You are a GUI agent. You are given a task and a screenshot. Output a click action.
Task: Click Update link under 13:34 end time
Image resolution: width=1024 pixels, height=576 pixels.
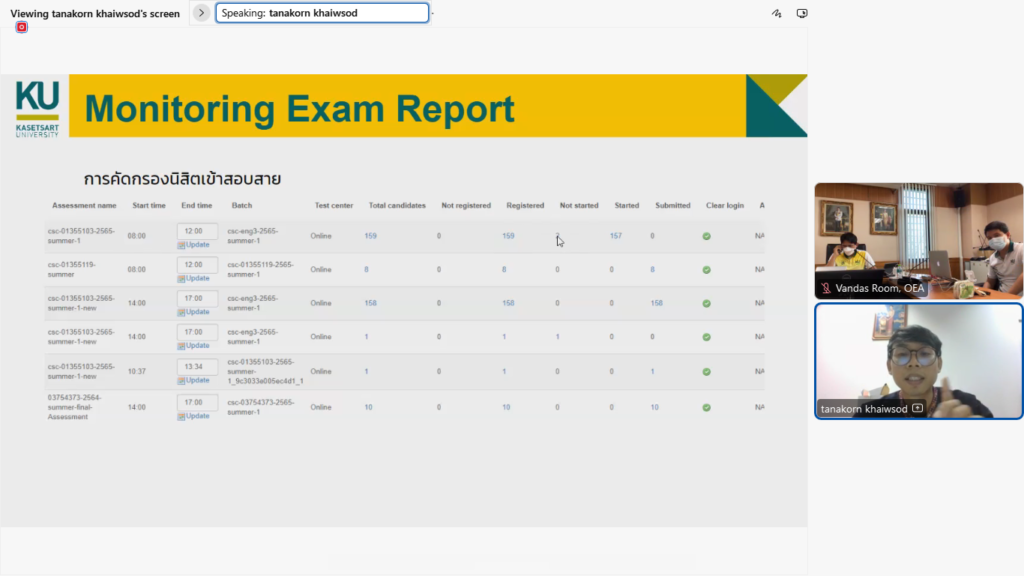[x=194, y=380]
